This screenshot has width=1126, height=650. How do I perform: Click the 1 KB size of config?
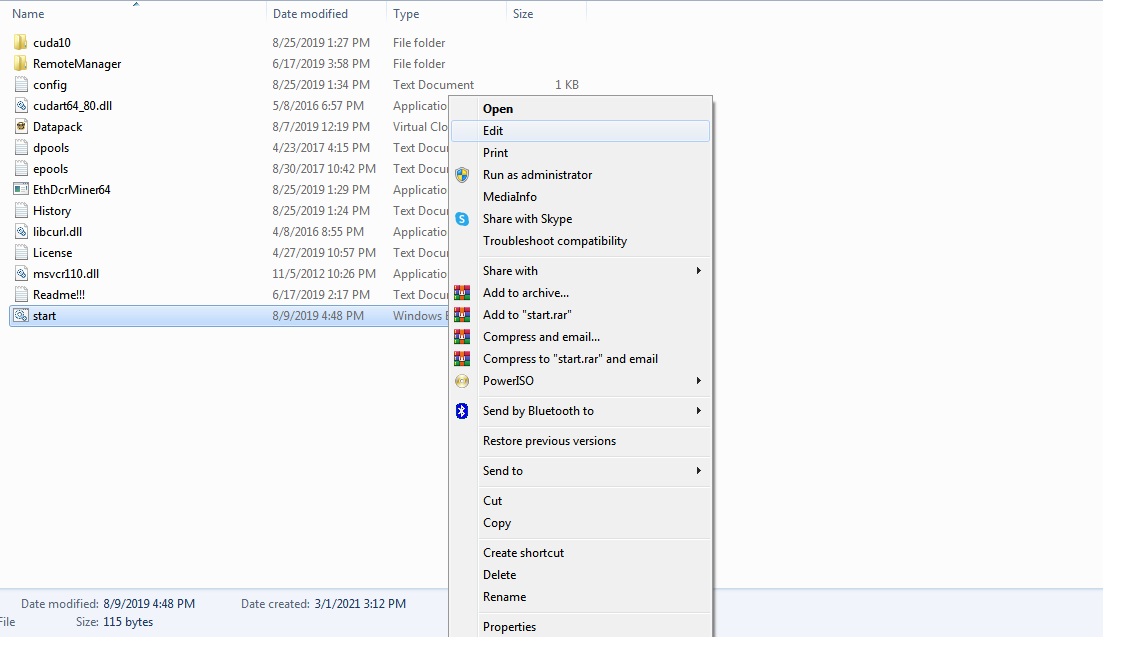(567, 85)
